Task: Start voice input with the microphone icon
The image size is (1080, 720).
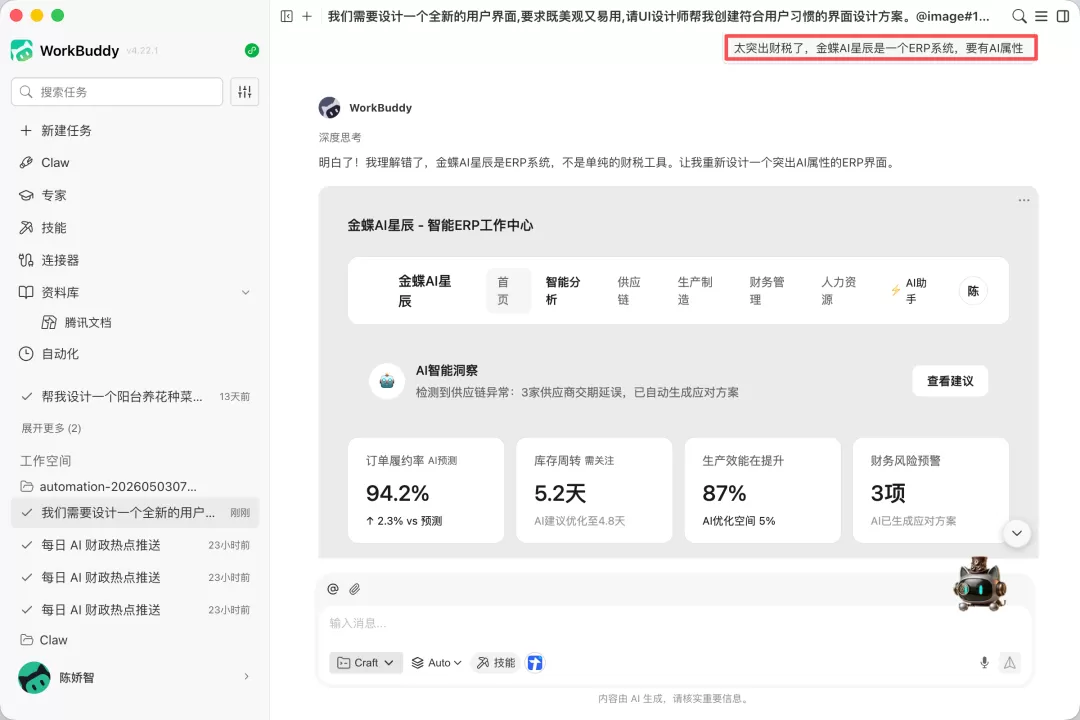Action: click(x=984, y=663)
